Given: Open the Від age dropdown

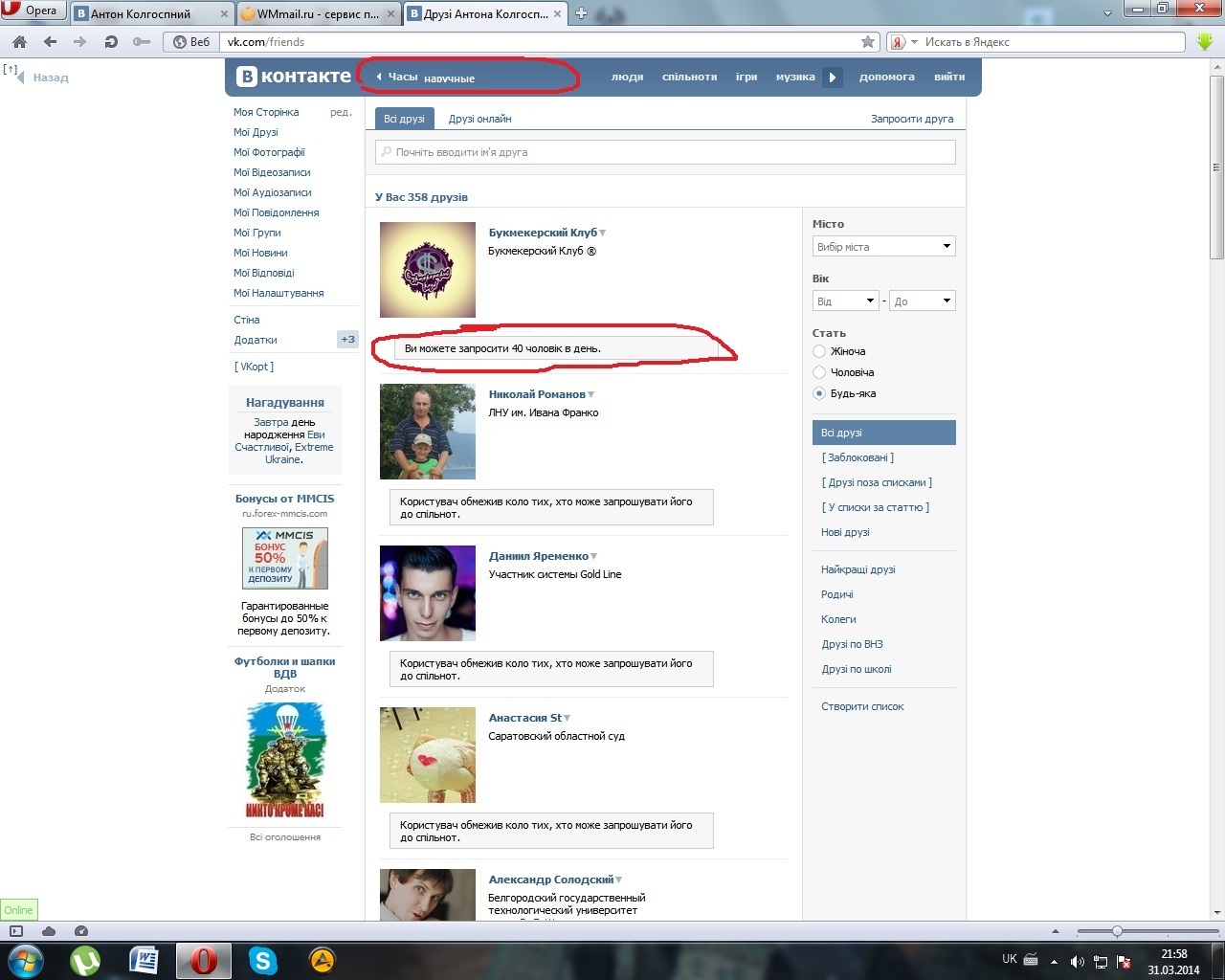Looking at the screenshot, I should pyautogui.click(x=846, y=301).
